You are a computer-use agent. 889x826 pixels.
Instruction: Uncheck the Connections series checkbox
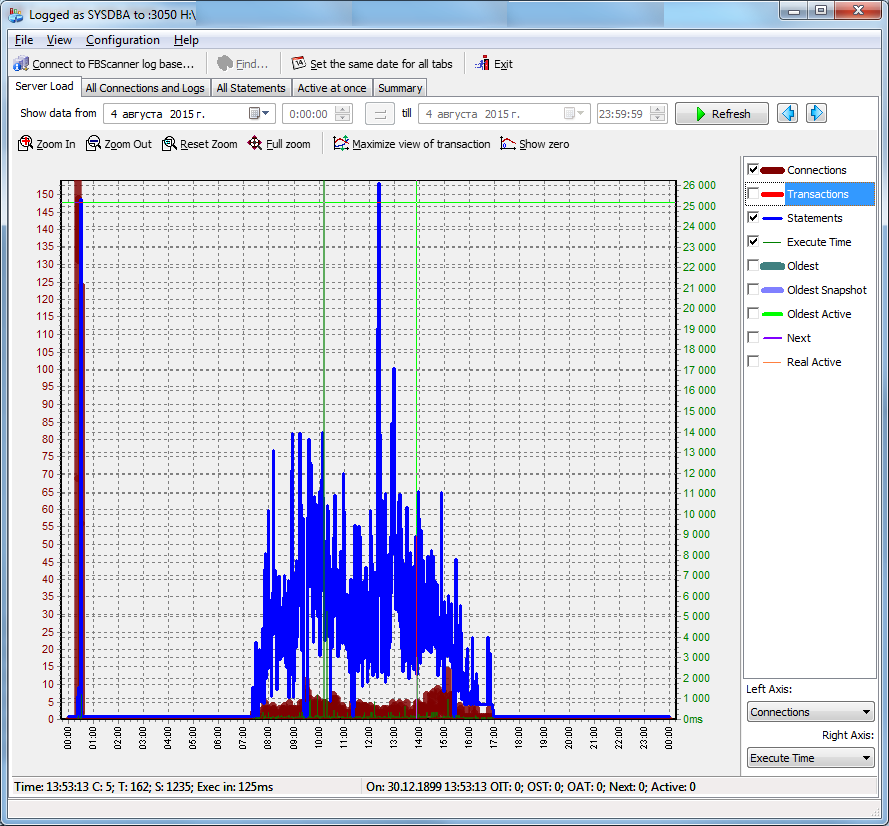coord(753,170)
